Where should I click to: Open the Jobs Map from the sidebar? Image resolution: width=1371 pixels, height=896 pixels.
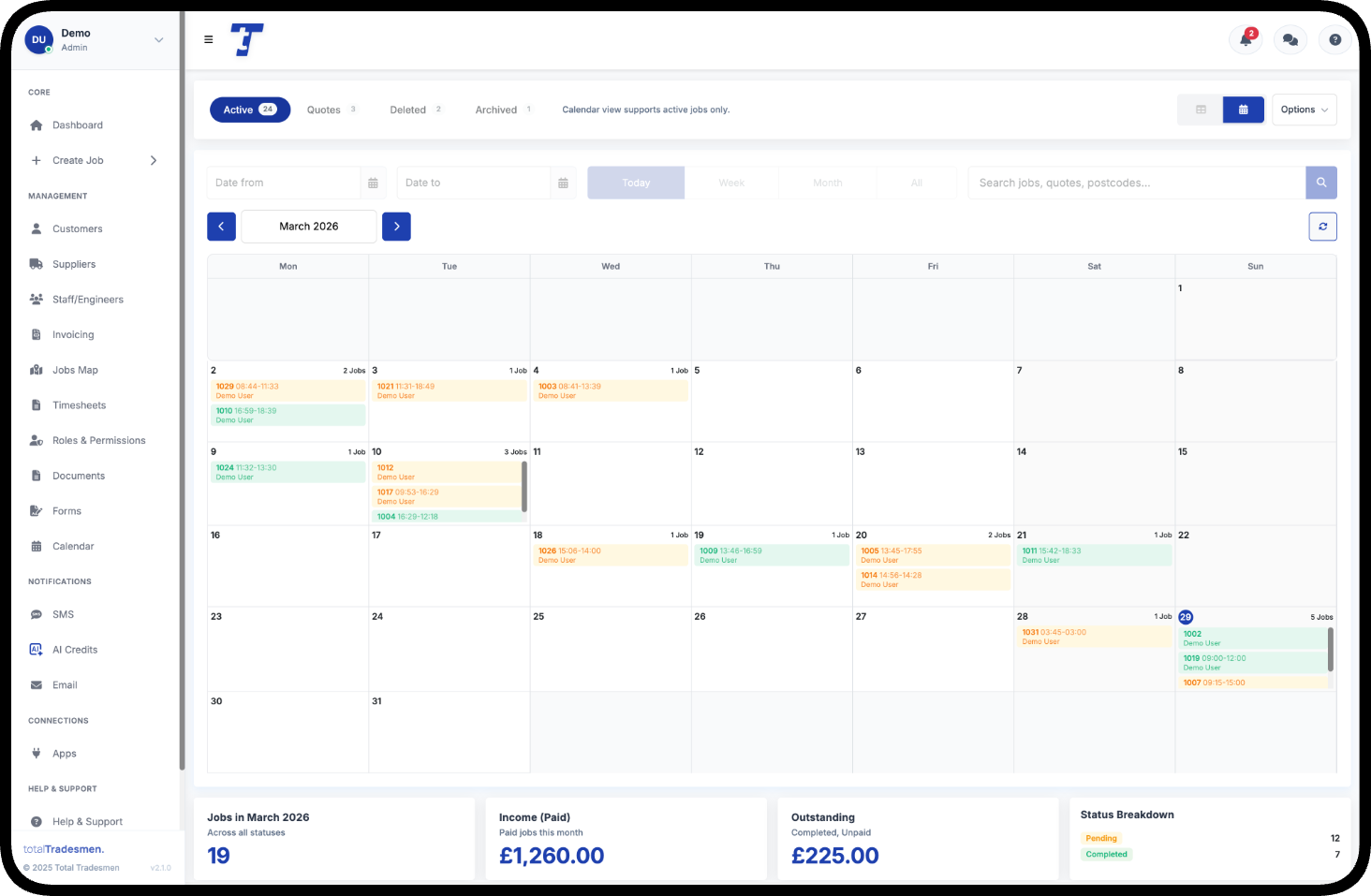point(73,370)
